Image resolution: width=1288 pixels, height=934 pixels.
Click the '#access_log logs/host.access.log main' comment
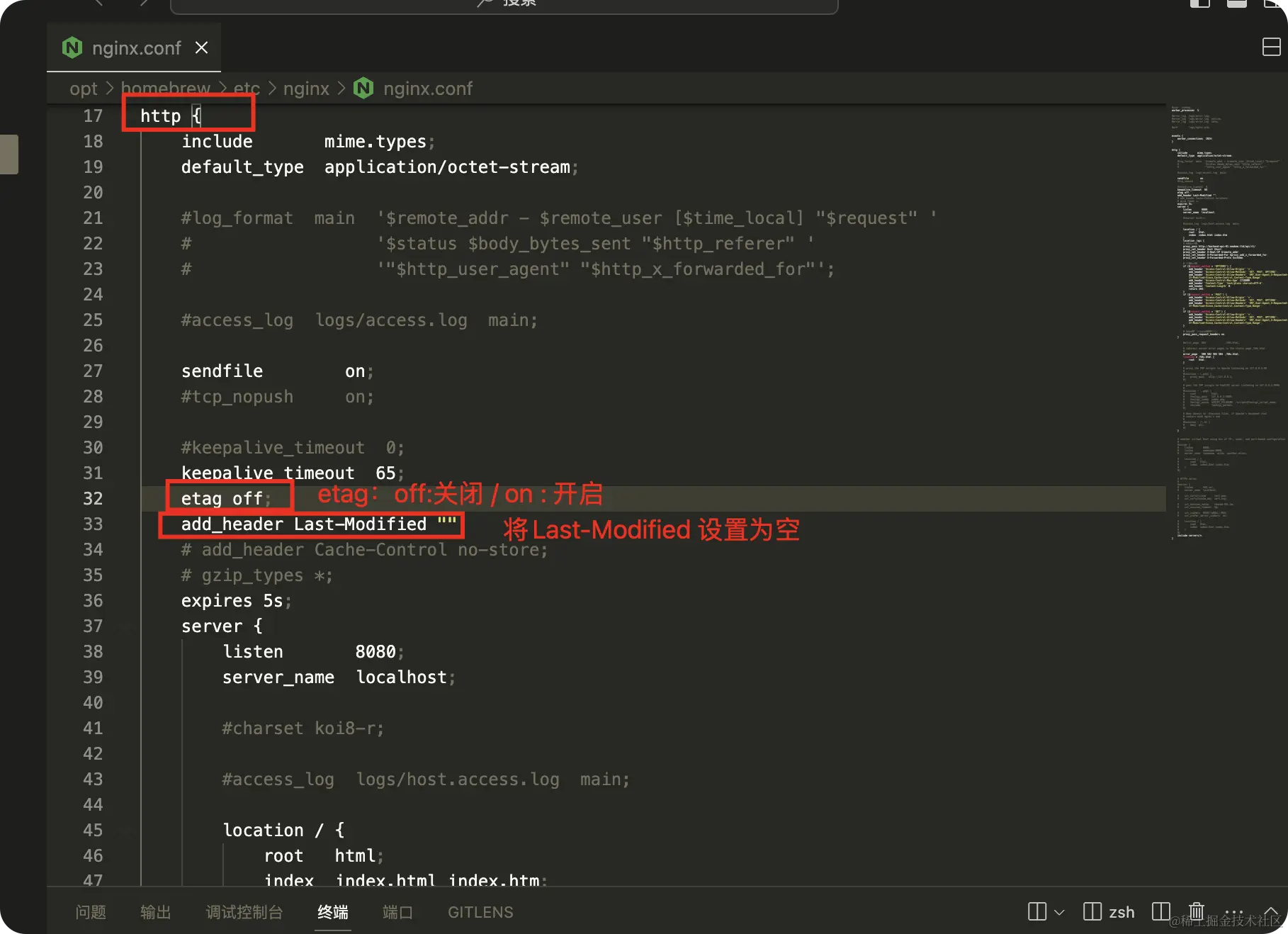(x=426, y=780)
